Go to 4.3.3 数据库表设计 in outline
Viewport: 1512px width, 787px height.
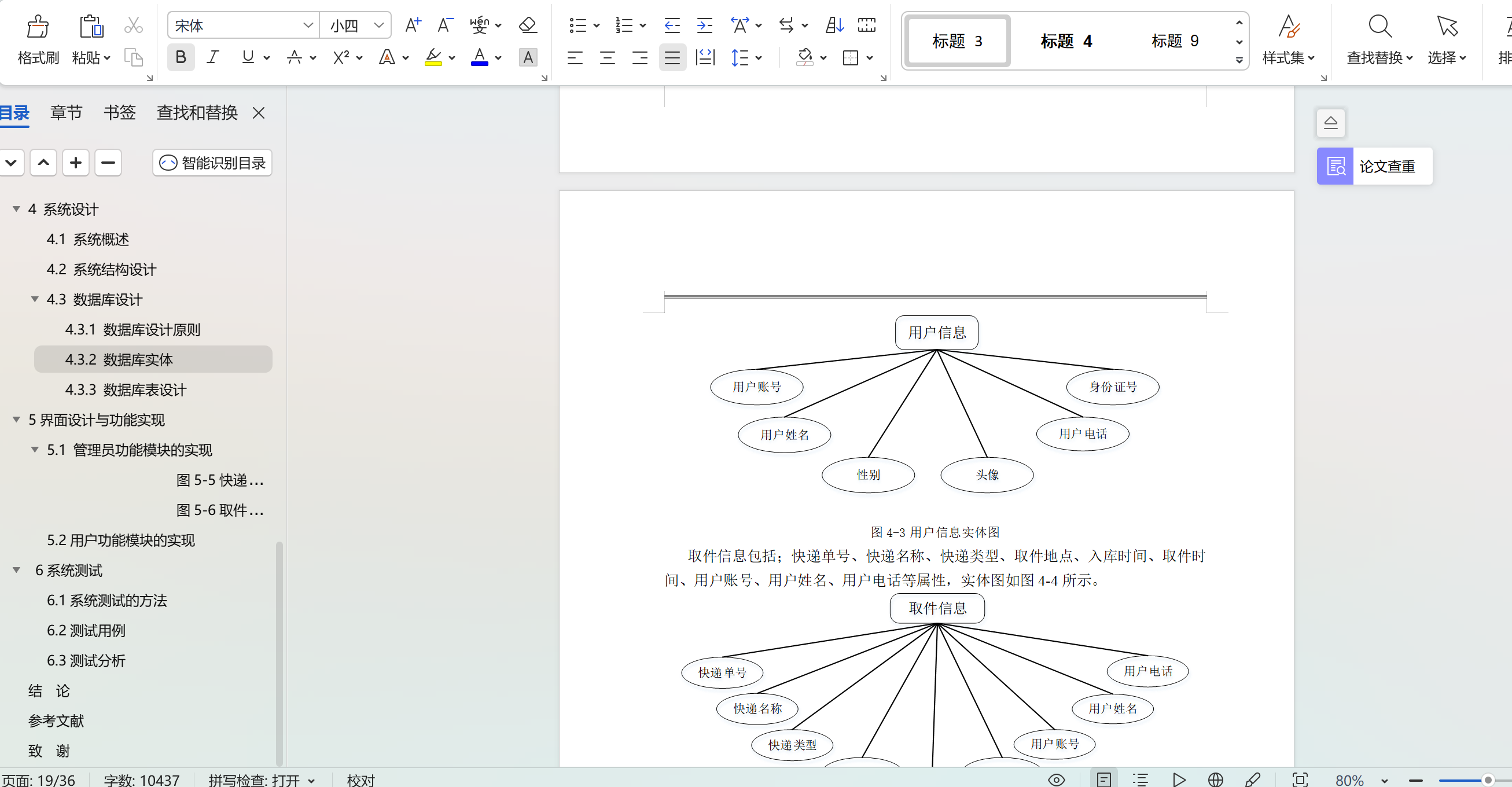click(x=125, y=389)
